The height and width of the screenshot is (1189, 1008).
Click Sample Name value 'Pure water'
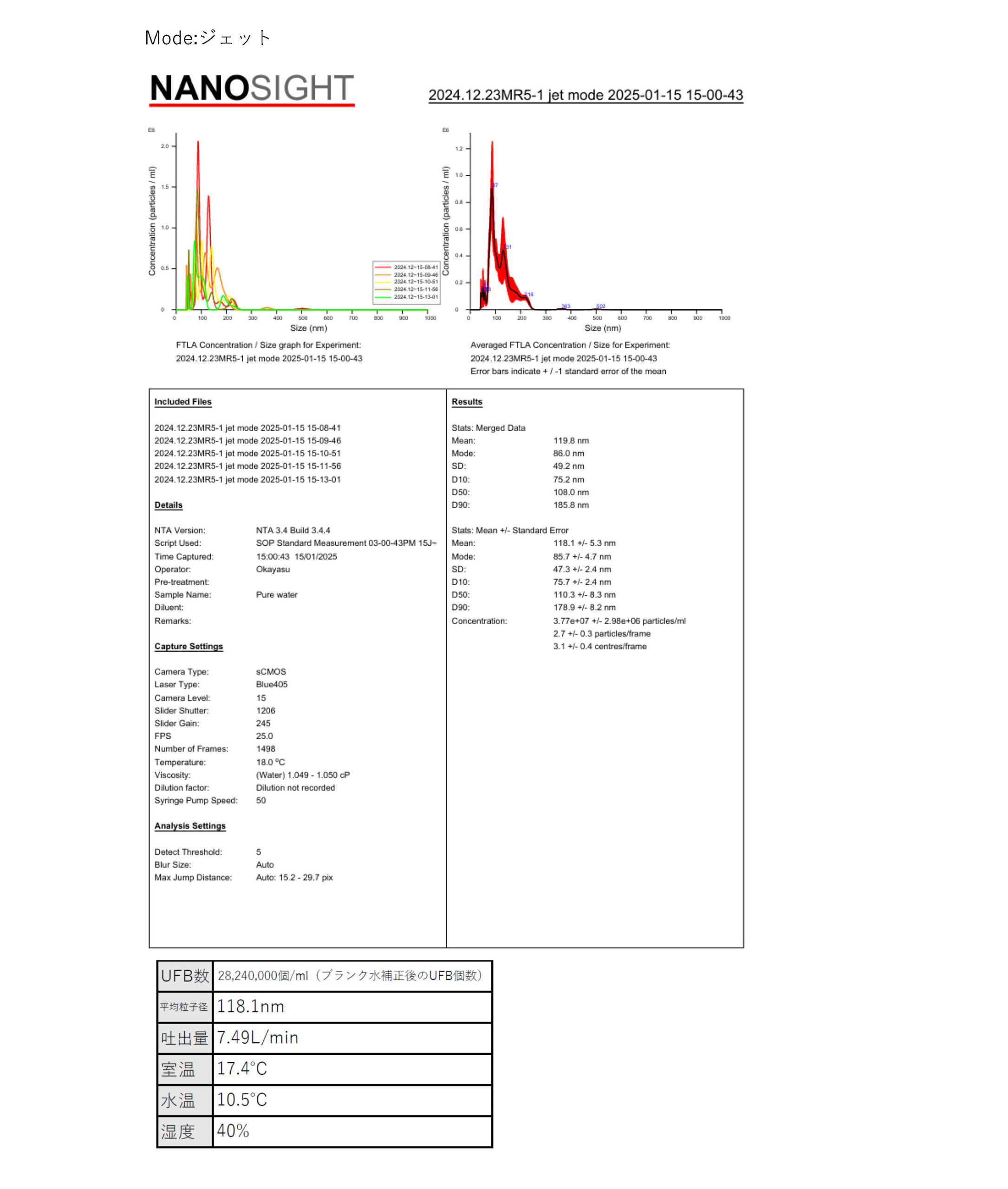pyautogui.click(x=277, y=594)
